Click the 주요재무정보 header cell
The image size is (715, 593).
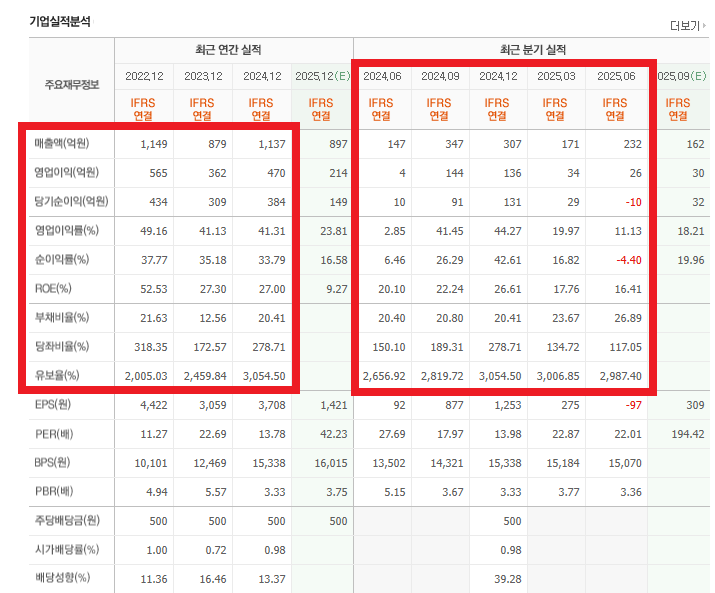[71, 85]
